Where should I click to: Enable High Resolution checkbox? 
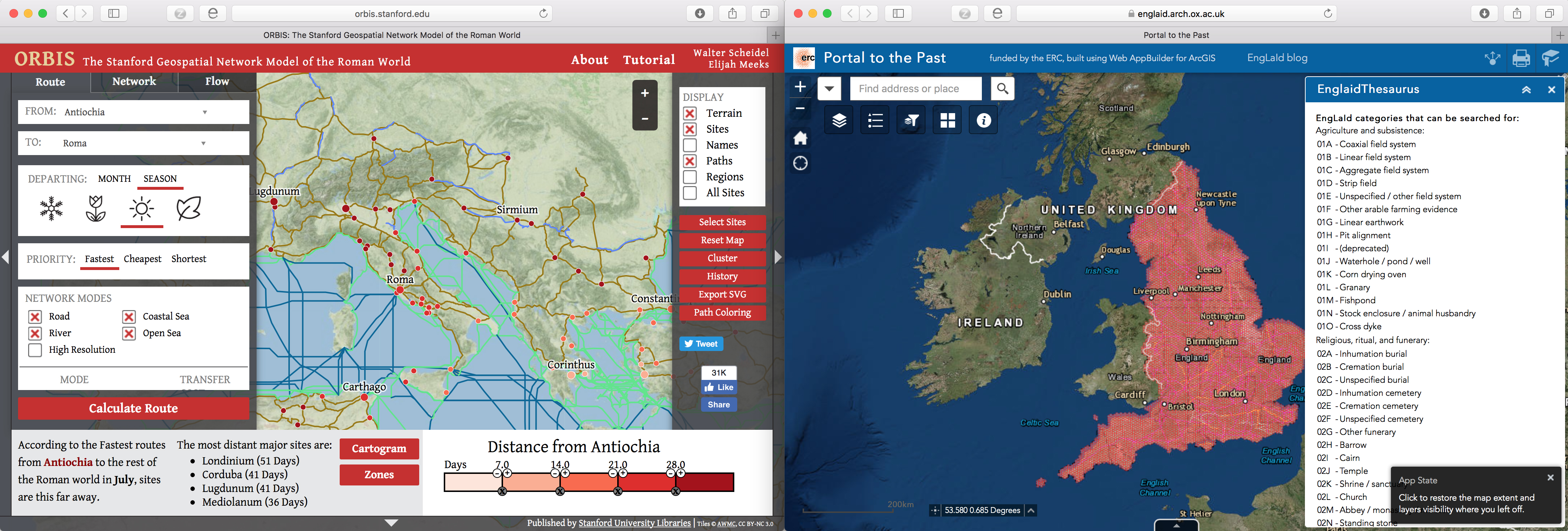35,350
